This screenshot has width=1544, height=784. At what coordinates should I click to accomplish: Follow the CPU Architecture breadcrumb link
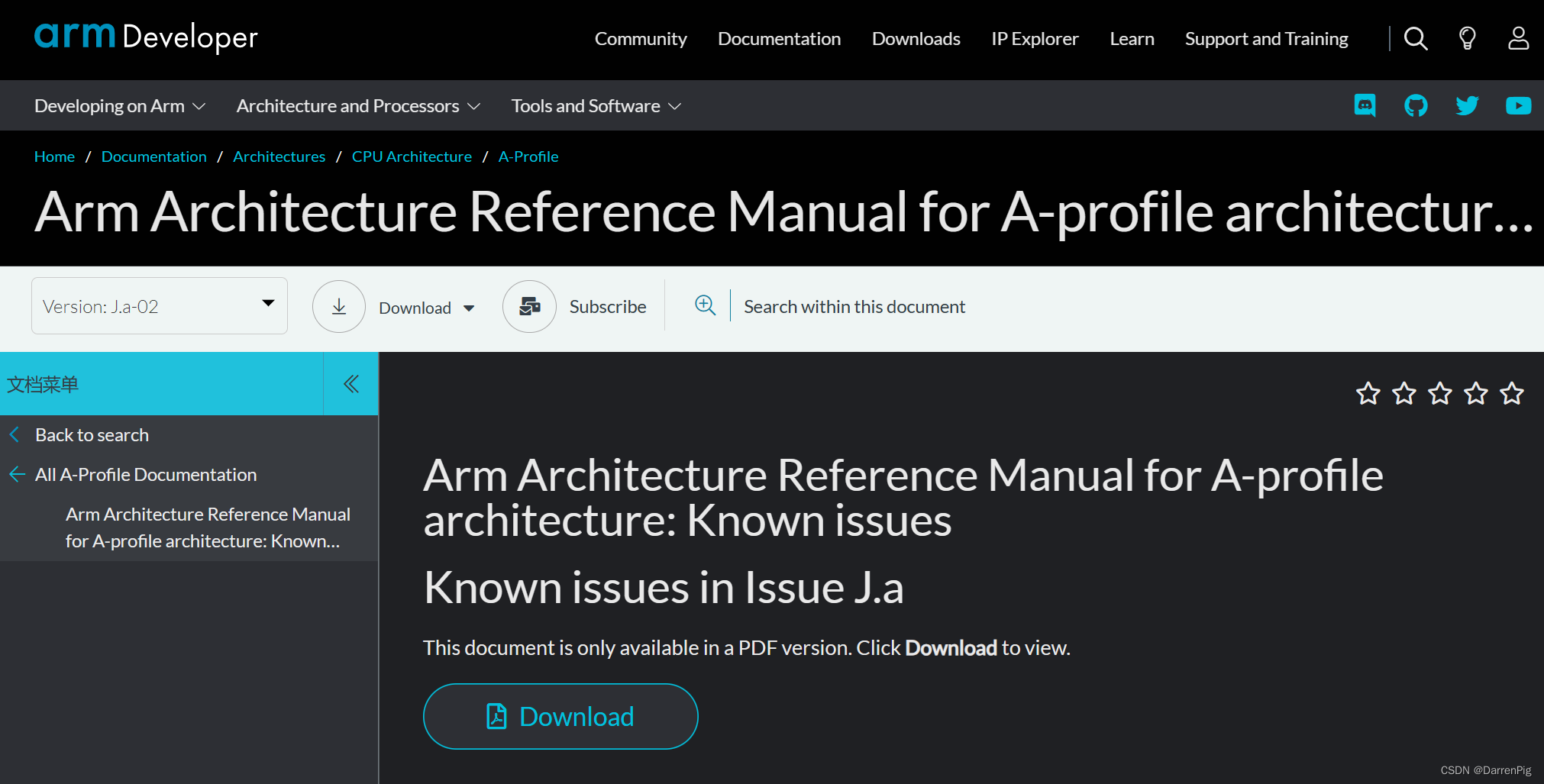(412, 156)
